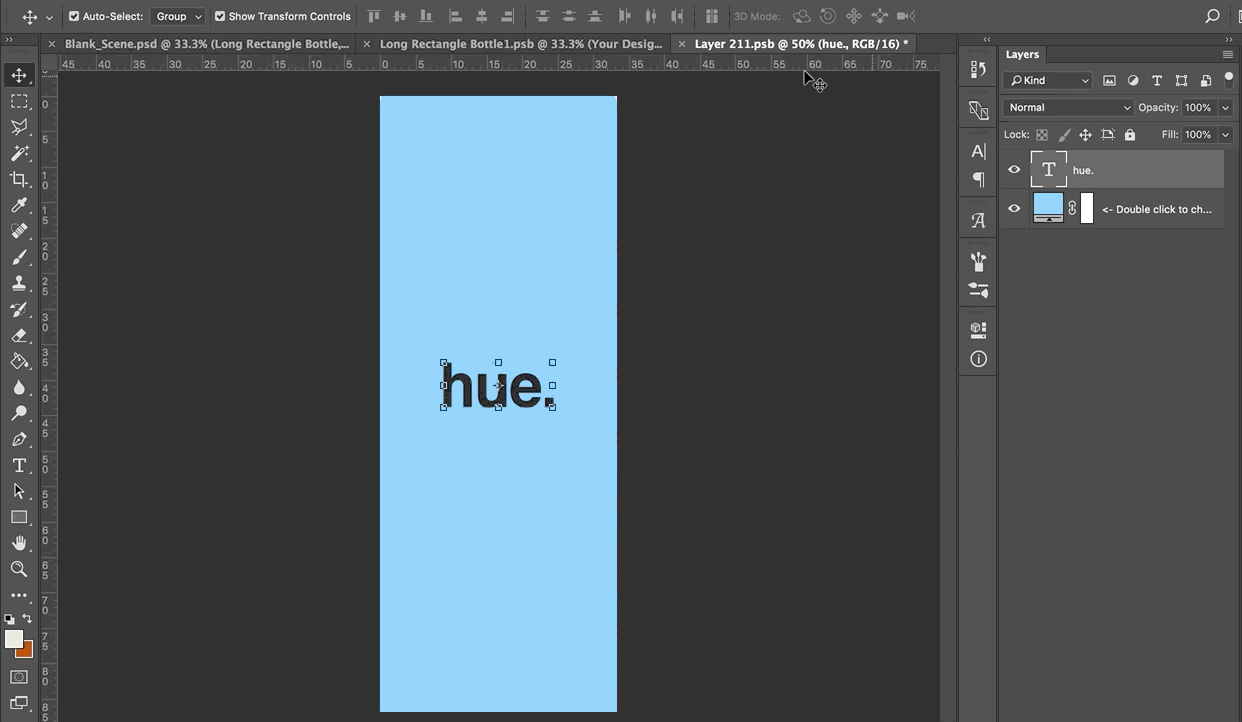The width and height of the screenshot is (1242, 722).
Task: Open the Edit Toolbar three-dots menu
Action: point(19,596)
